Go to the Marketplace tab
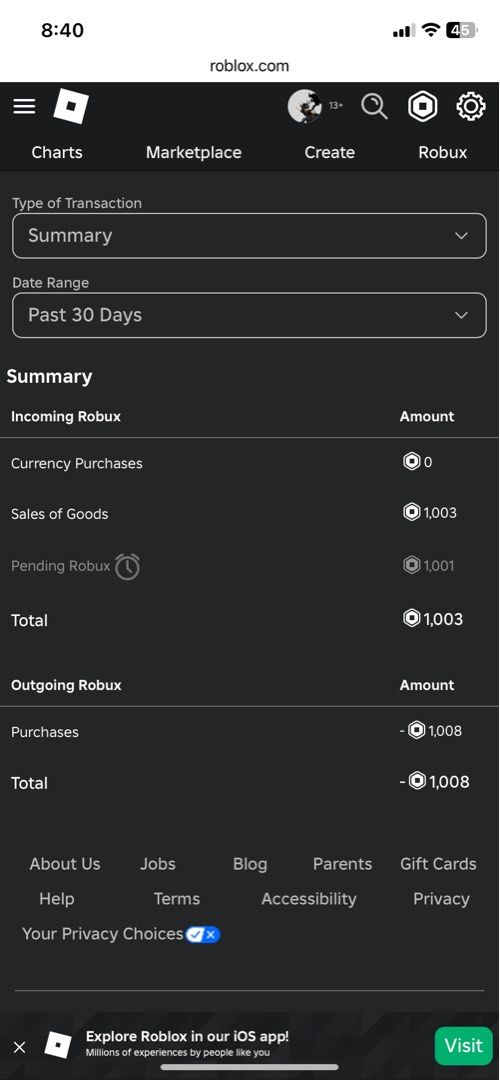The height and width of the screenshot is (1080, 500). (194, 153)
